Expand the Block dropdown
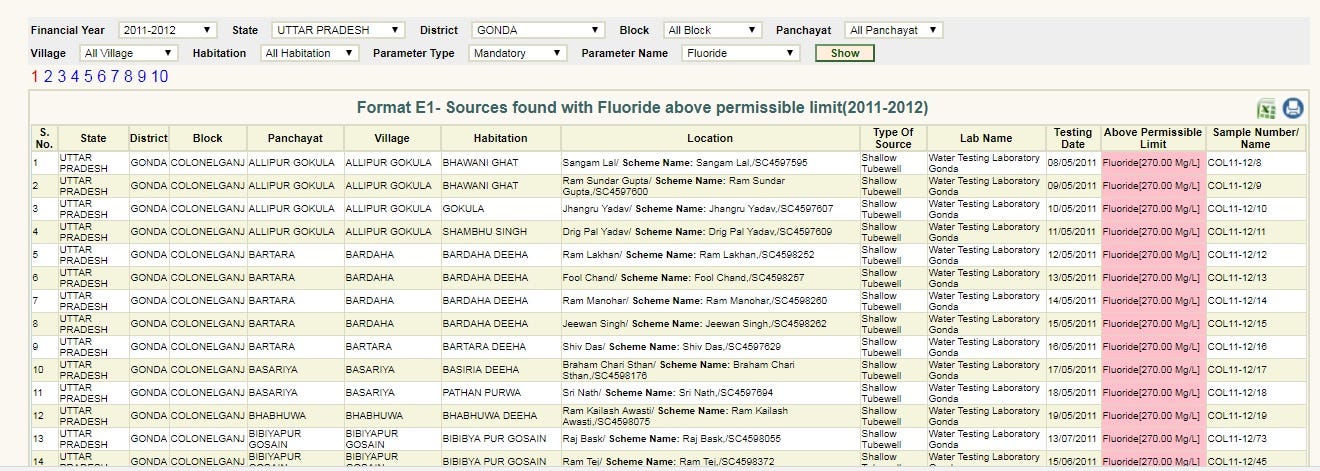 pos(712,31)
